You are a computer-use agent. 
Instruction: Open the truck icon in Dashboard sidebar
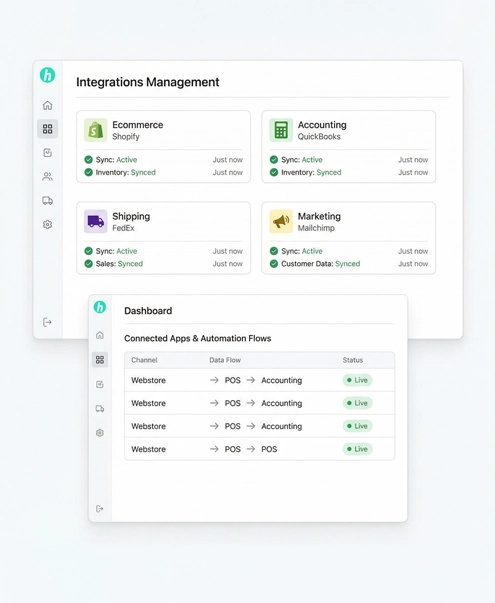(100, 408)
